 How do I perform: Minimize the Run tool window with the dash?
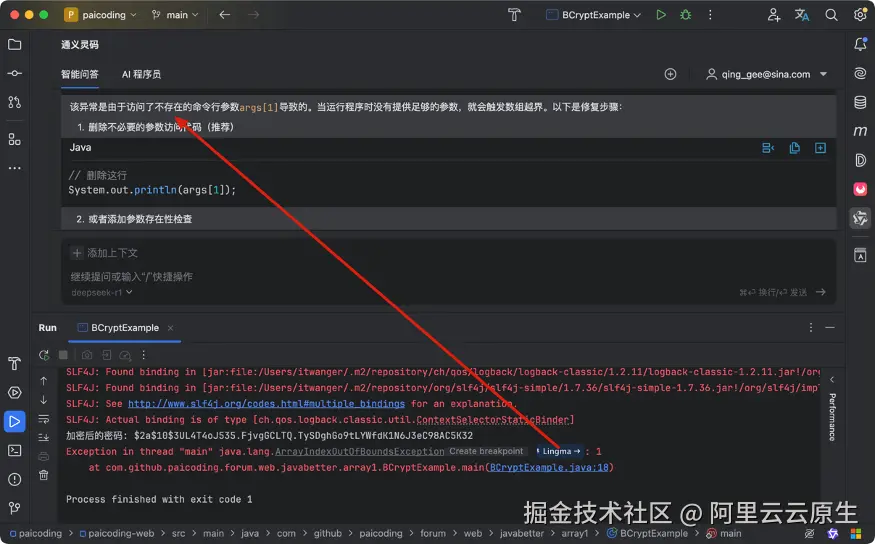(x=830, y=328)
